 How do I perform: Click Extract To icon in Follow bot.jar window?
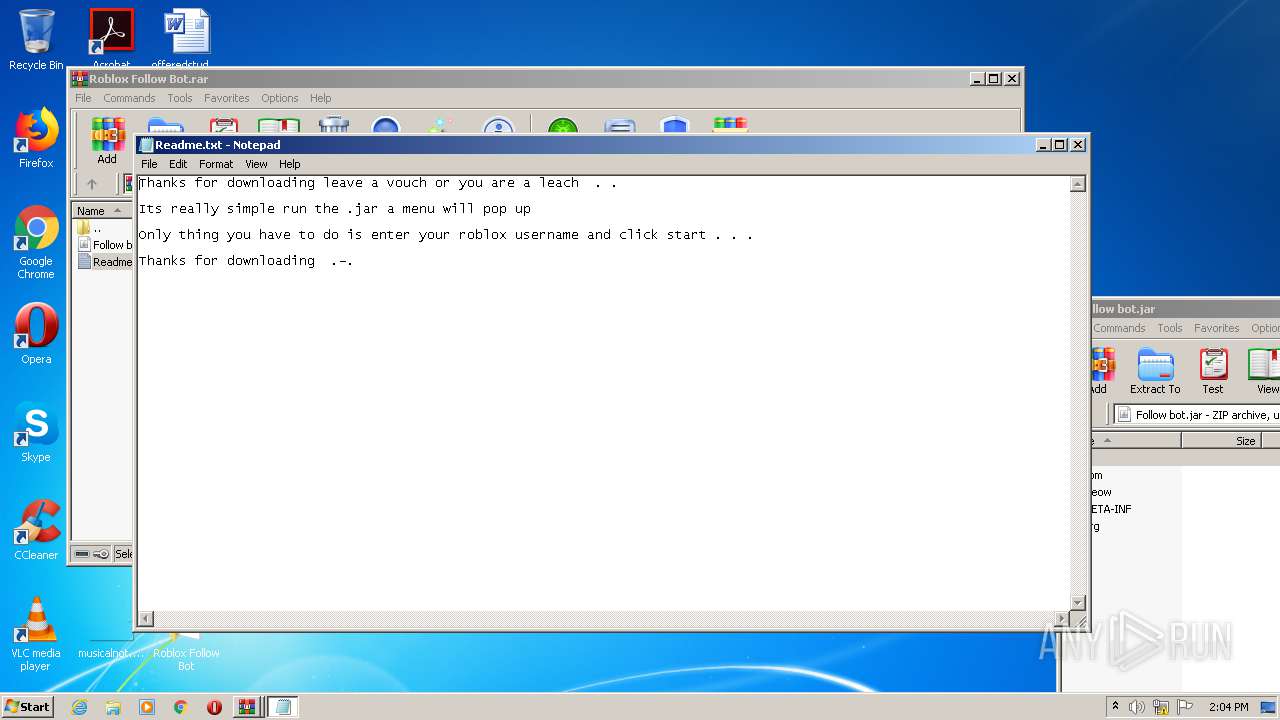(x=1155, y=371)
